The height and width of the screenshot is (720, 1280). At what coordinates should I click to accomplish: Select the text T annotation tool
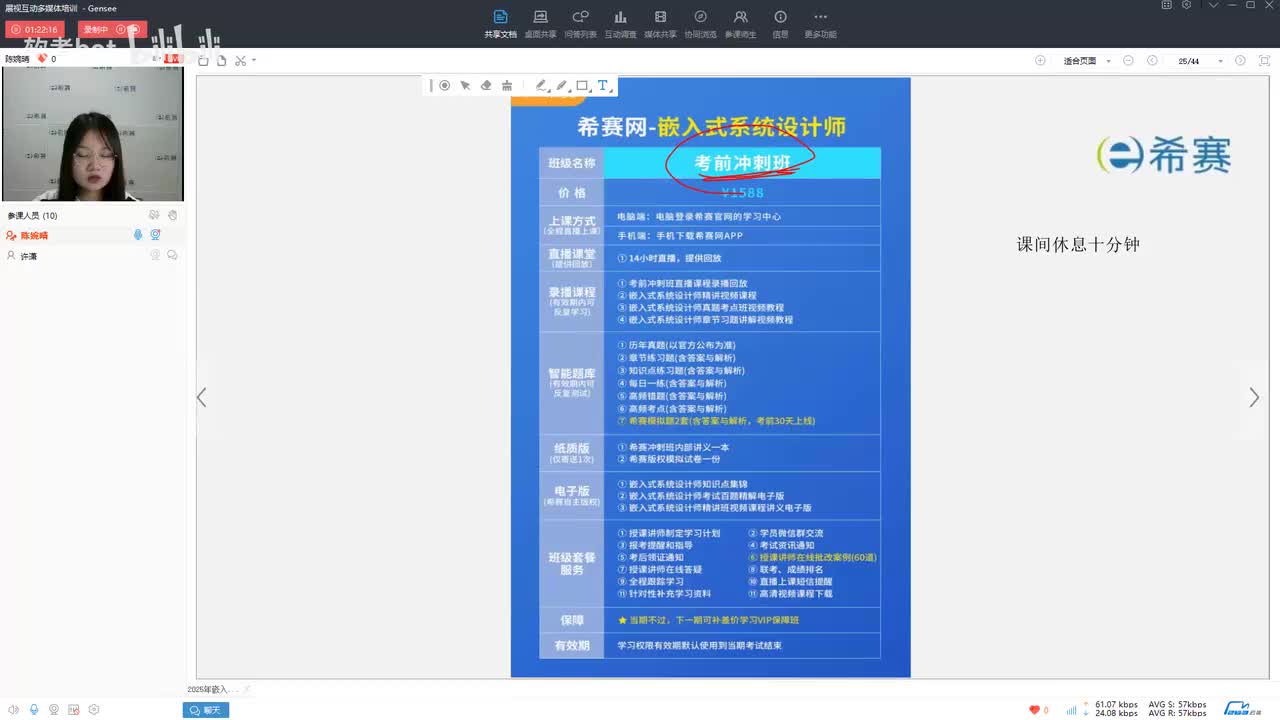point(603,86)
